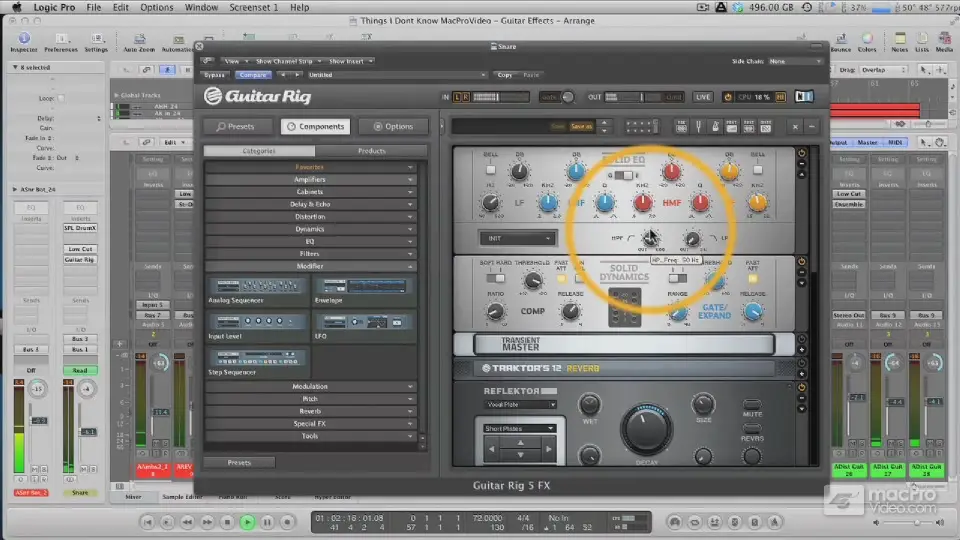Click the Rewind button in transport
The width and height of the screenshot is (960, 540).
coord(187,522)
